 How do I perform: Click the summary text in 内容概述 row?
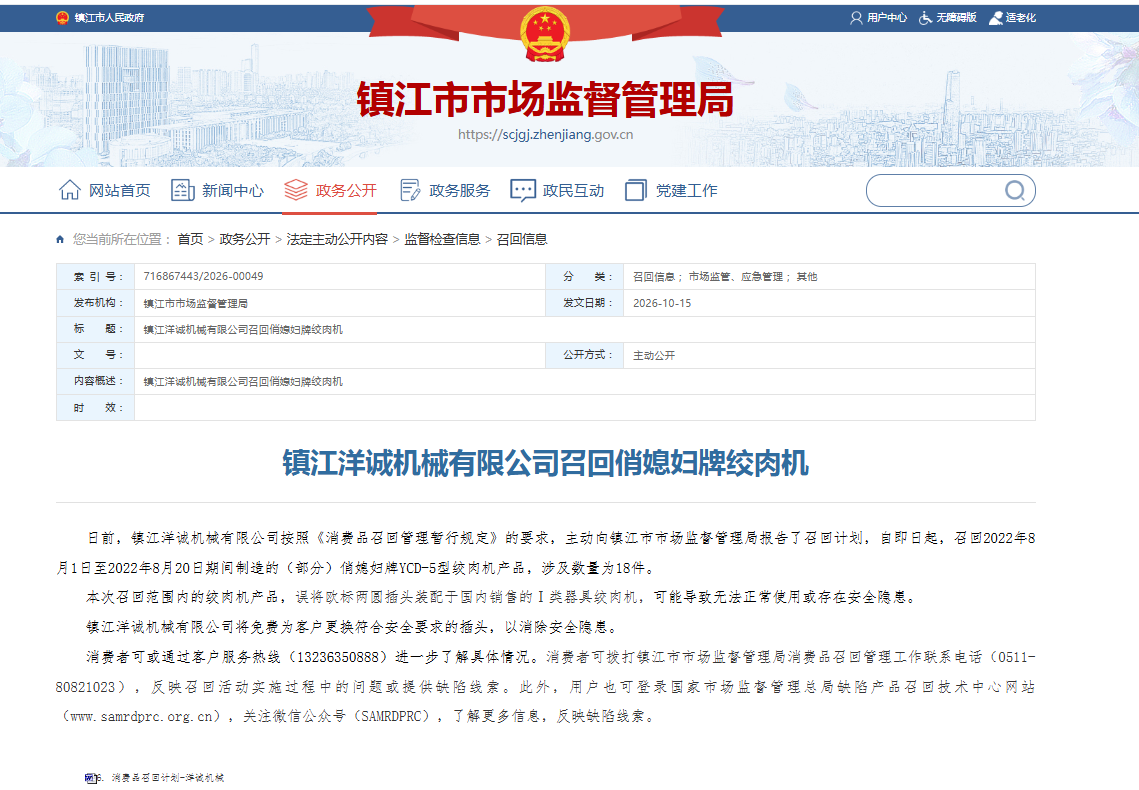pos(243,382)
